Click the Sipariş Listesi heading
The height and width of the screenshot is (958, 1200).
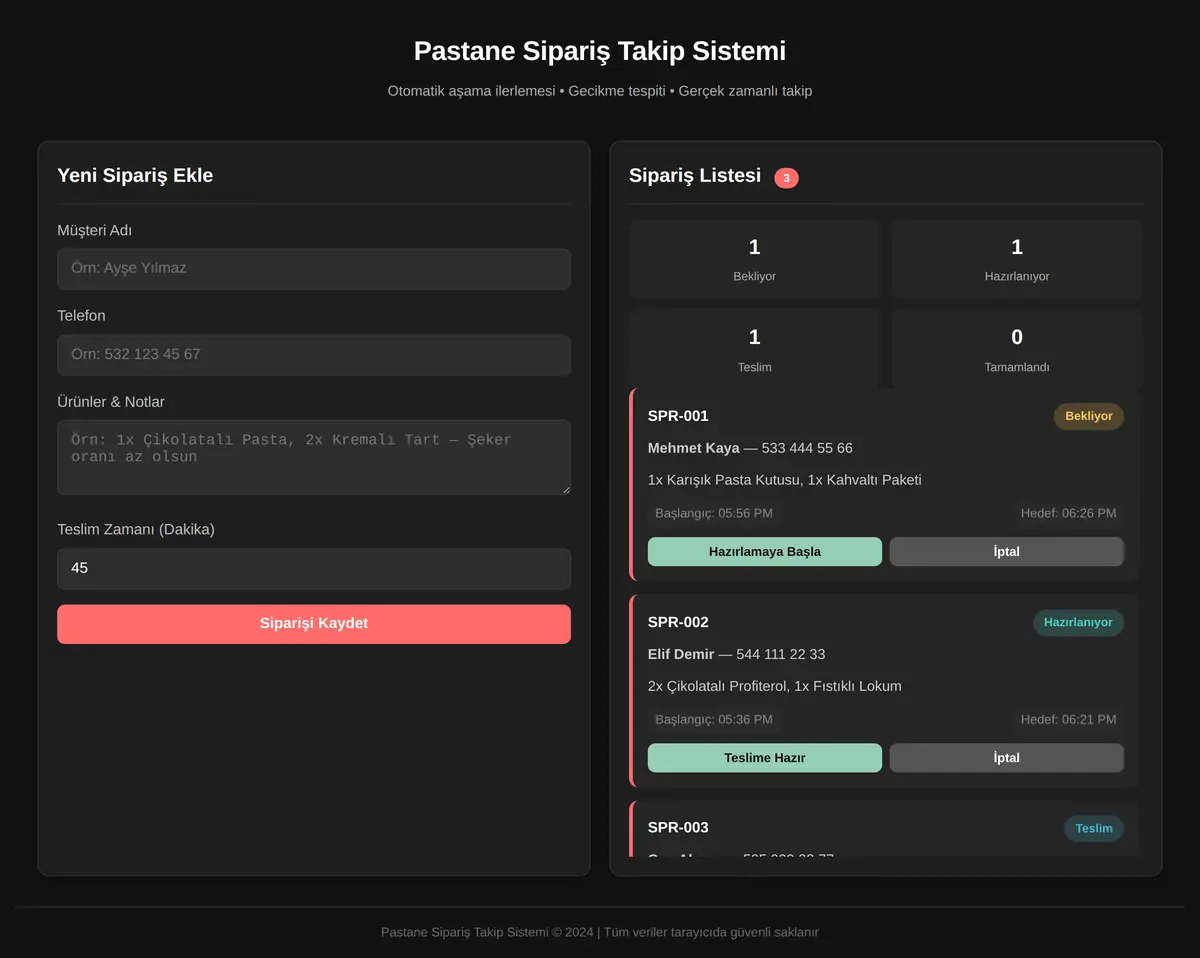click(x=695, y=175)
